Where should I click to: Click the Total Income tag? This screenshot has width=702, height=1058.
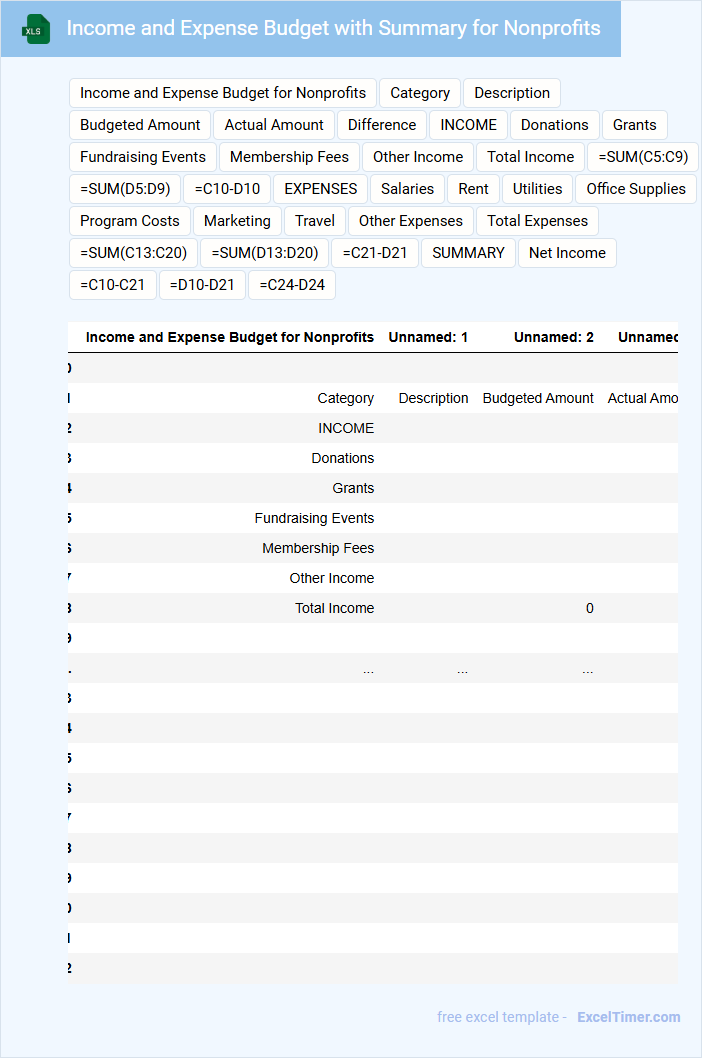click(531, 157)
